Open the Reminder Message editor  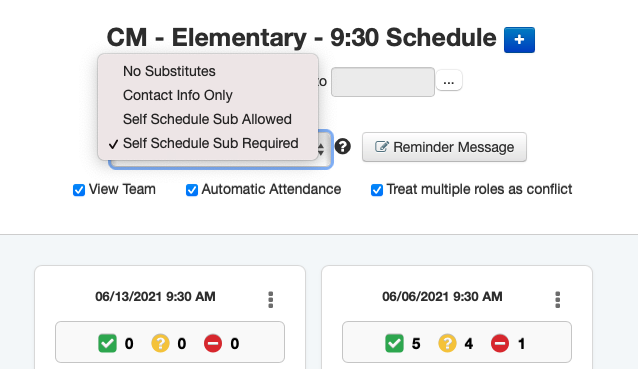point(444,147)
